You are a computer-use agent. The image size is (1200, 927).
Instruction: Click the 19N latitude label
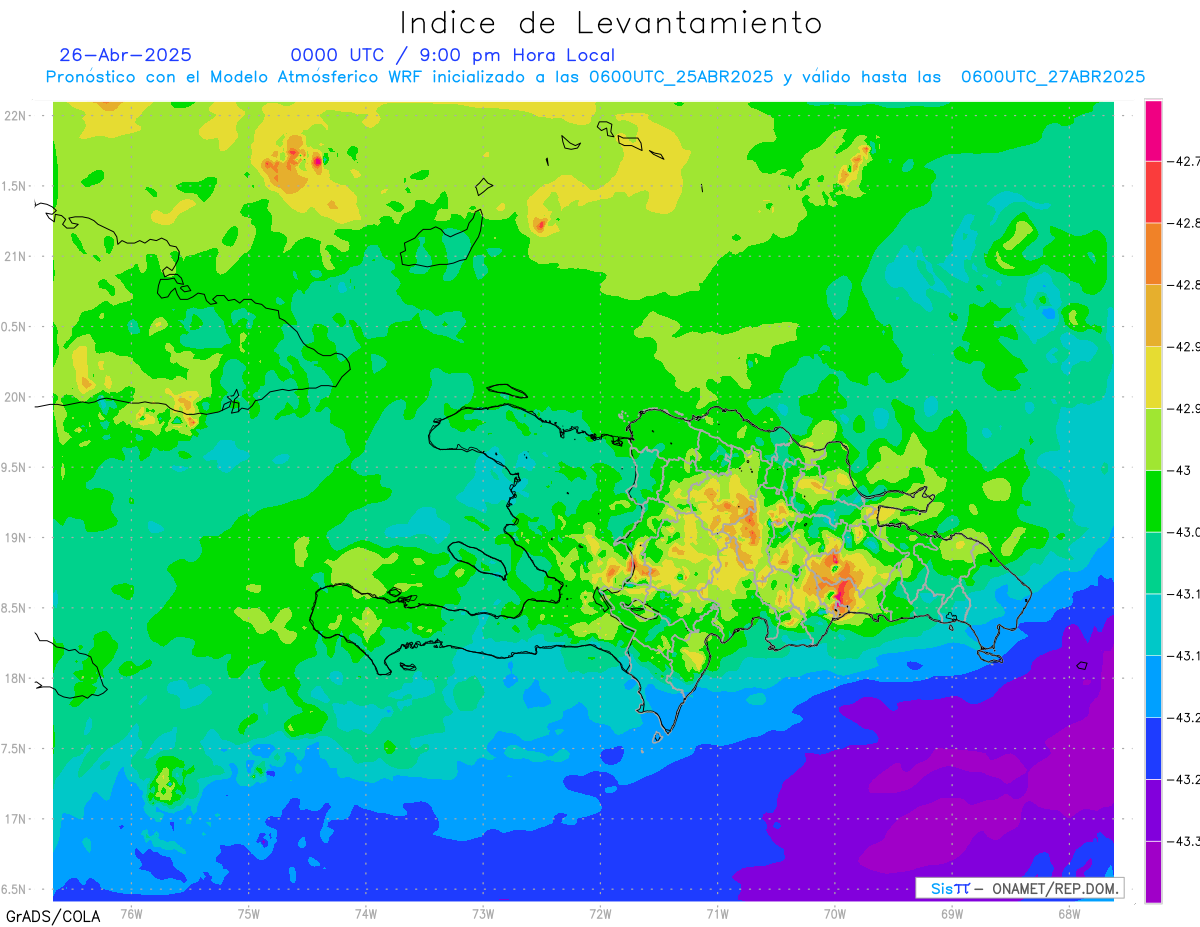click(16, 538)
